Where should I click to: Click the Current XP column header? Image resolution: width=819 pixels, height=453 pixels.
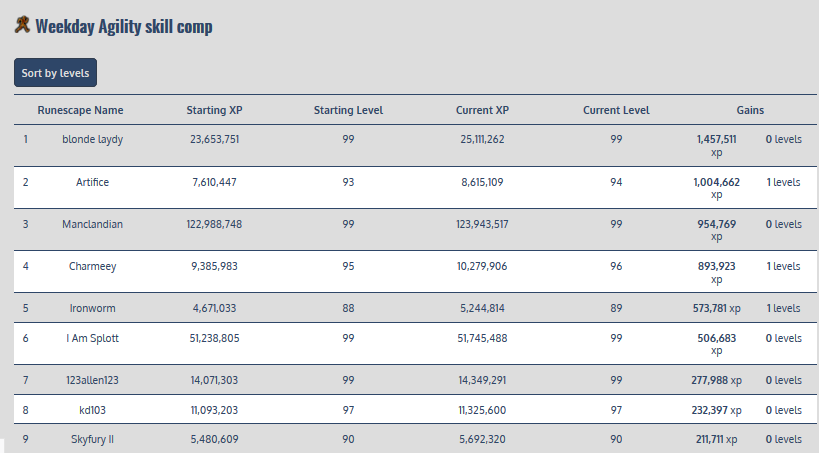(482, 110)
